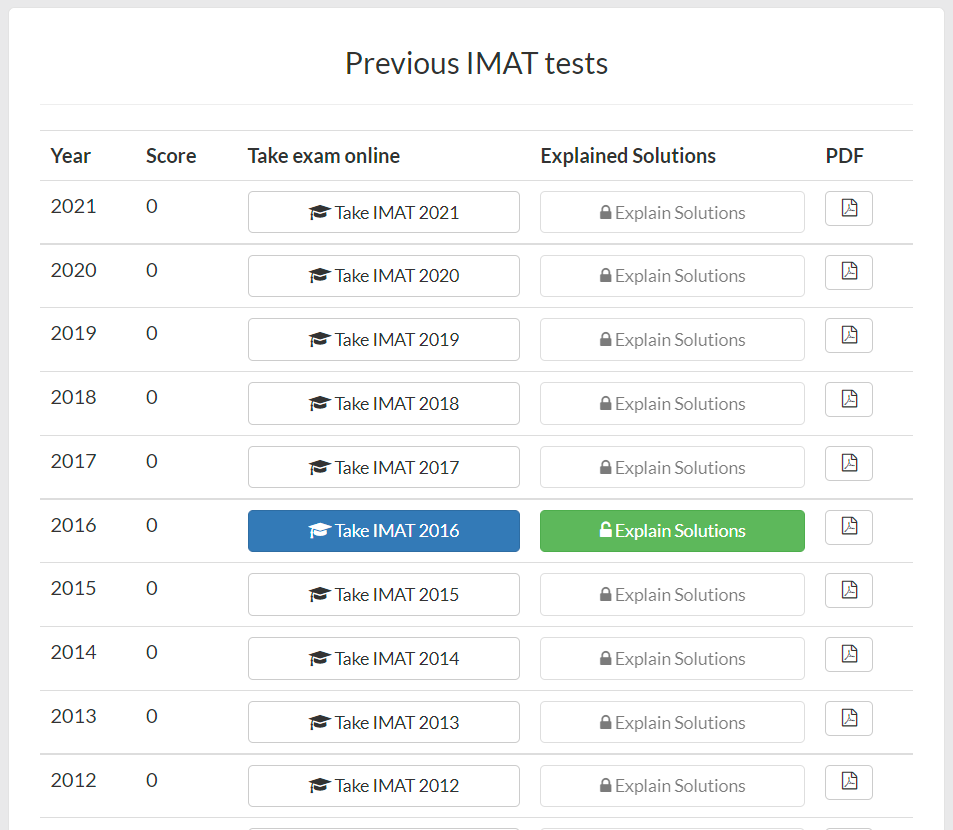This screenshot has width=953, height=830.
Task: Open the PDF icon for IMAT 2012
Action: [848, 781]
